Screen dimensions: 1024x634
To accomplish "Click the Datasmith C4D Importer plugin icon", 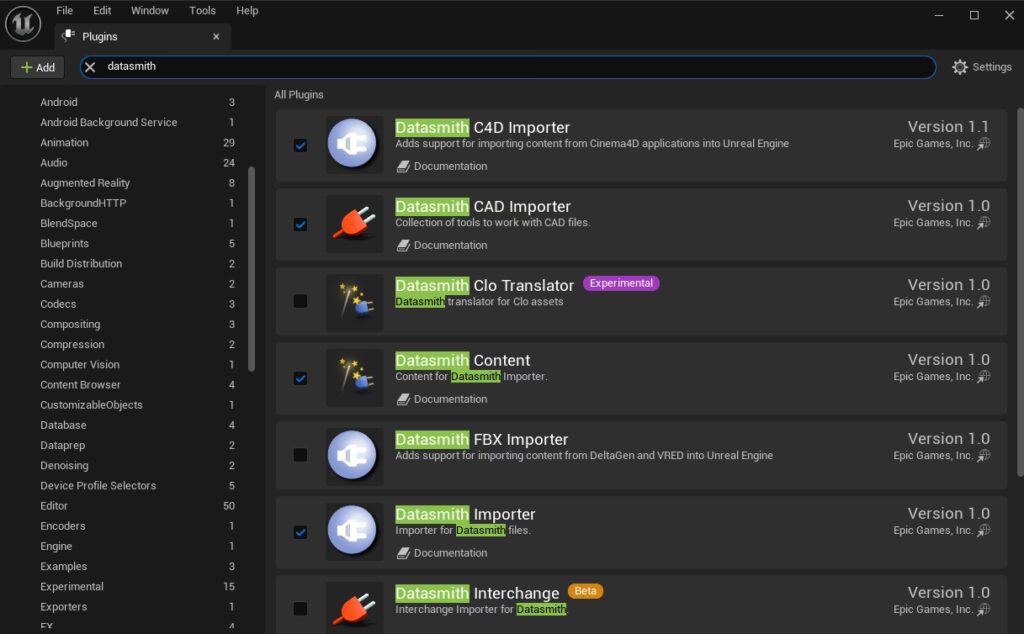I will tap(354, 144).
